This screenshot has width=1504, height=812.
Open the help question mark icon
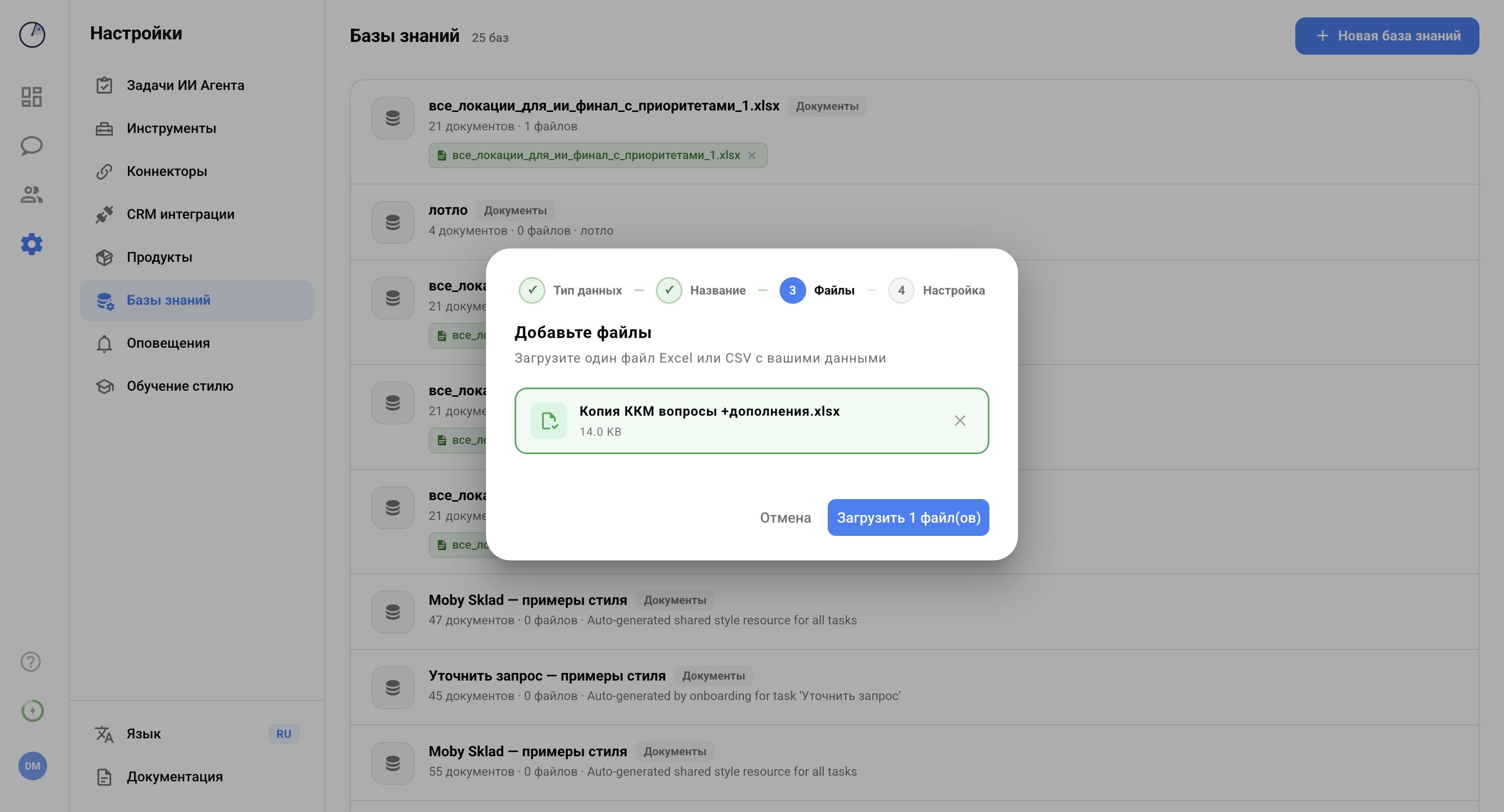[x=30, y=661]
